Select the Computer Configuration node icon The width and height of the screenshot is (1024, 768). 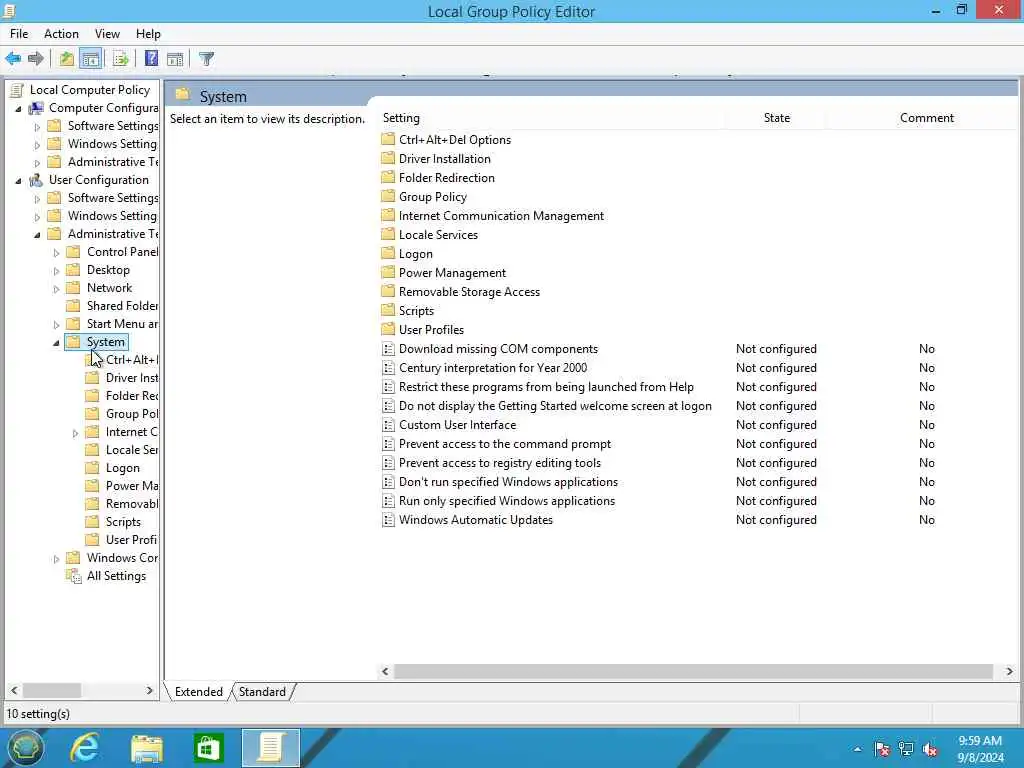[x=37, y=108]
